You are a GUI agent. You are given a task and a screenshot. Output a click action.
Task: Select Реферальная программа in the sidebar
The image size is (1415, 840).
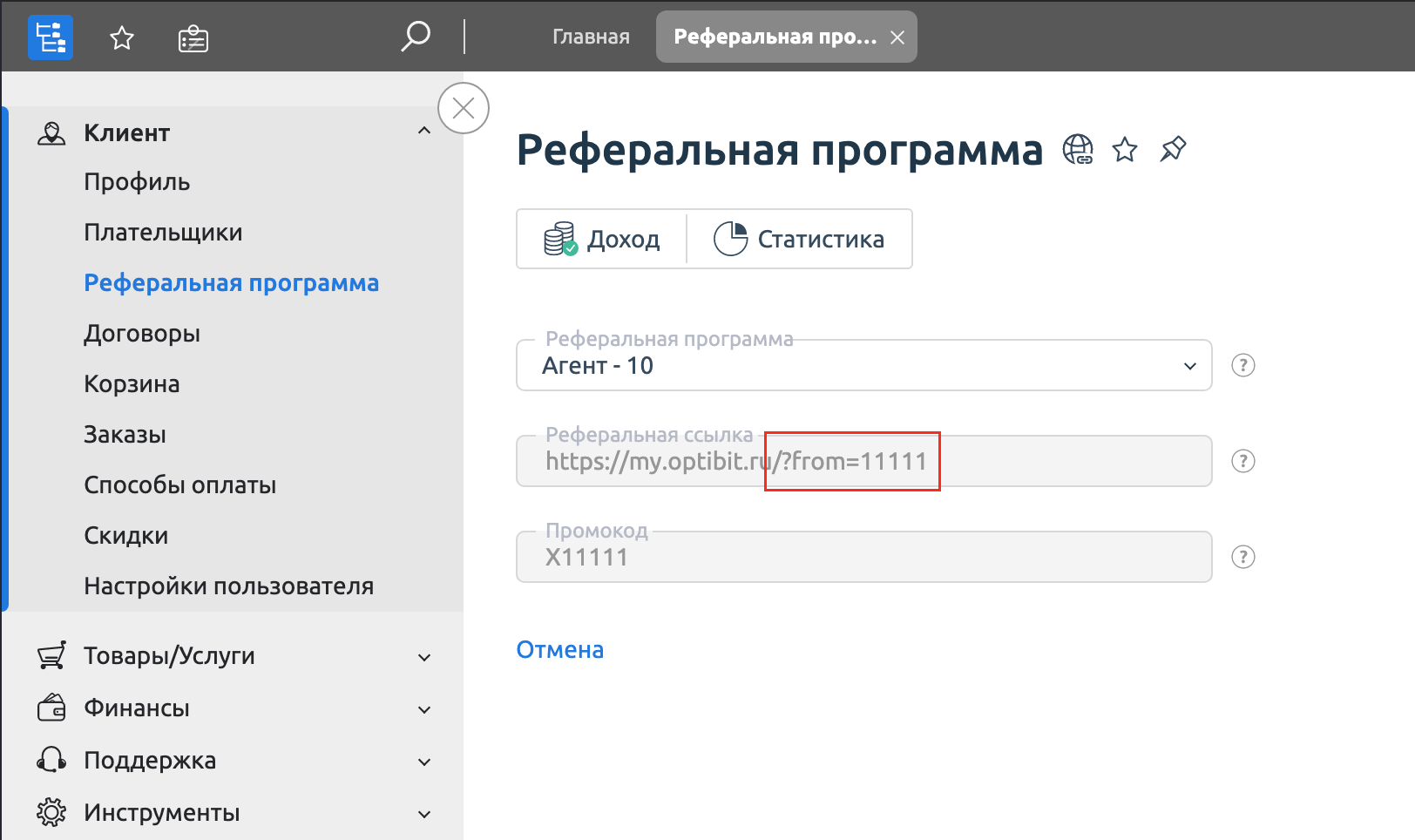(x=231, y=283)
